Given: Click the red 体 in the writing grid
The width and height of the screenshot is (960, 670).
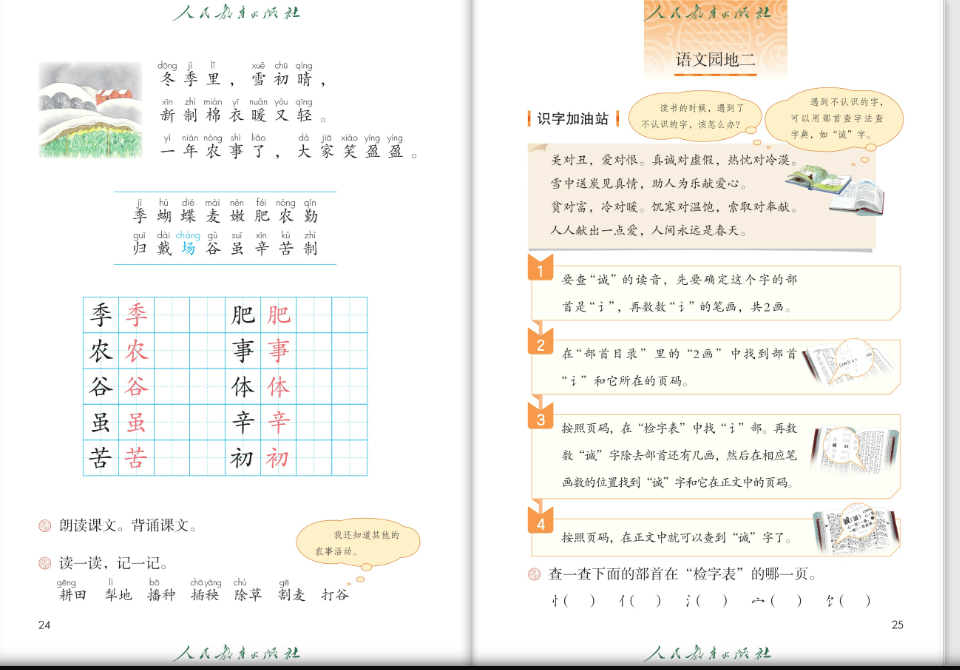Looking at the screenshot, I should point(279,386).
